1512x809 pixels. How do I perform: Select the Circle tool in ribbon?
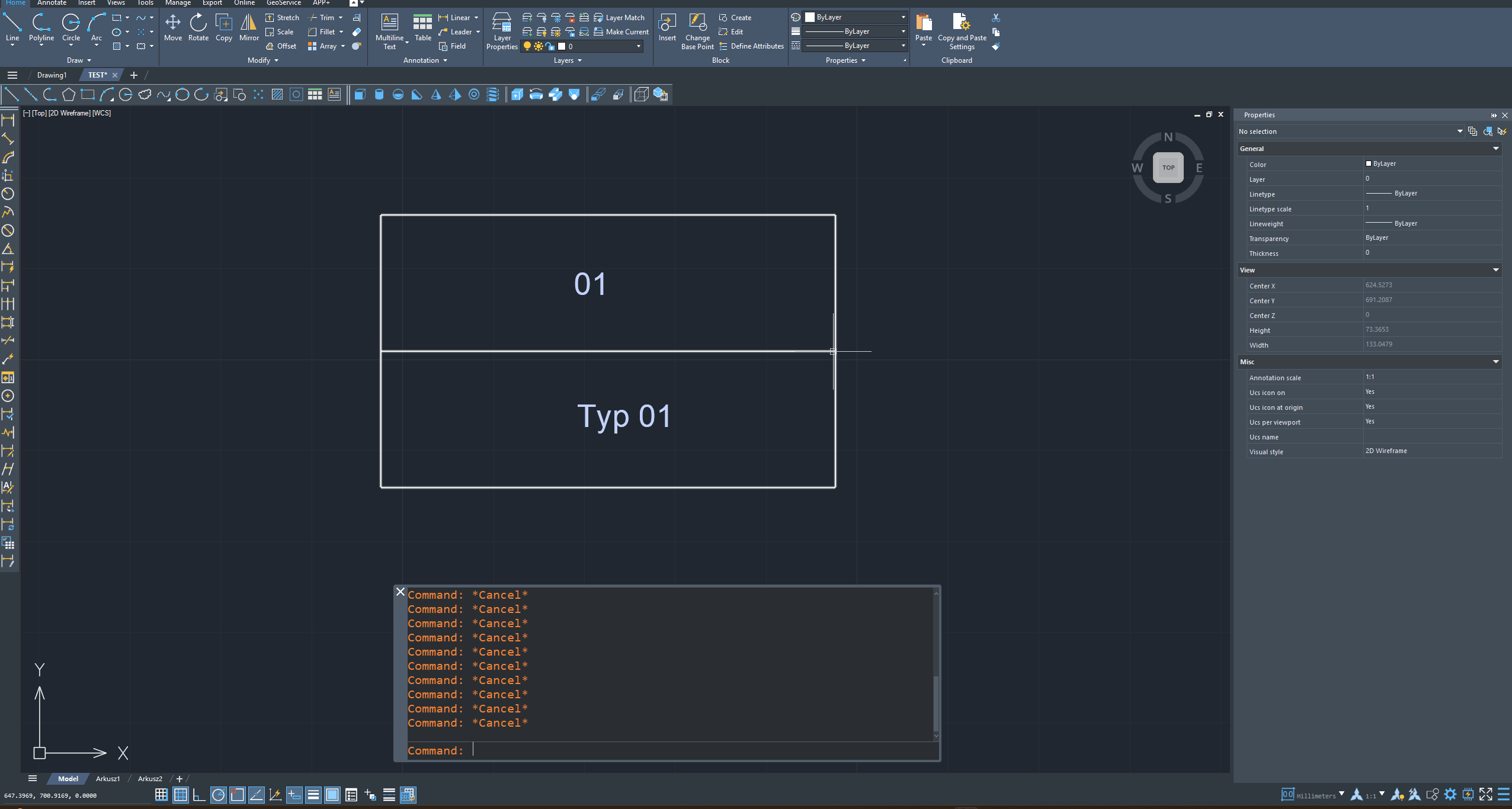click(x=71, y=28)
